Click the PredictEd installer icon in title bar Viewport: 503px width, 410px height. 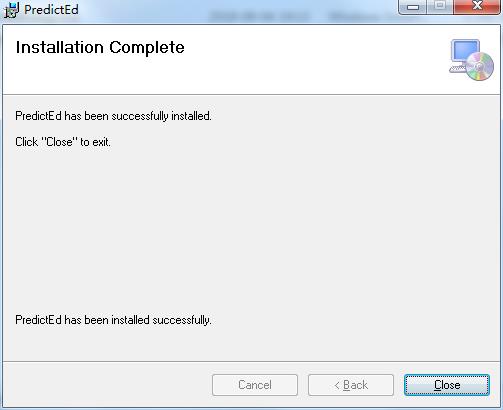[x=11, y=10]
